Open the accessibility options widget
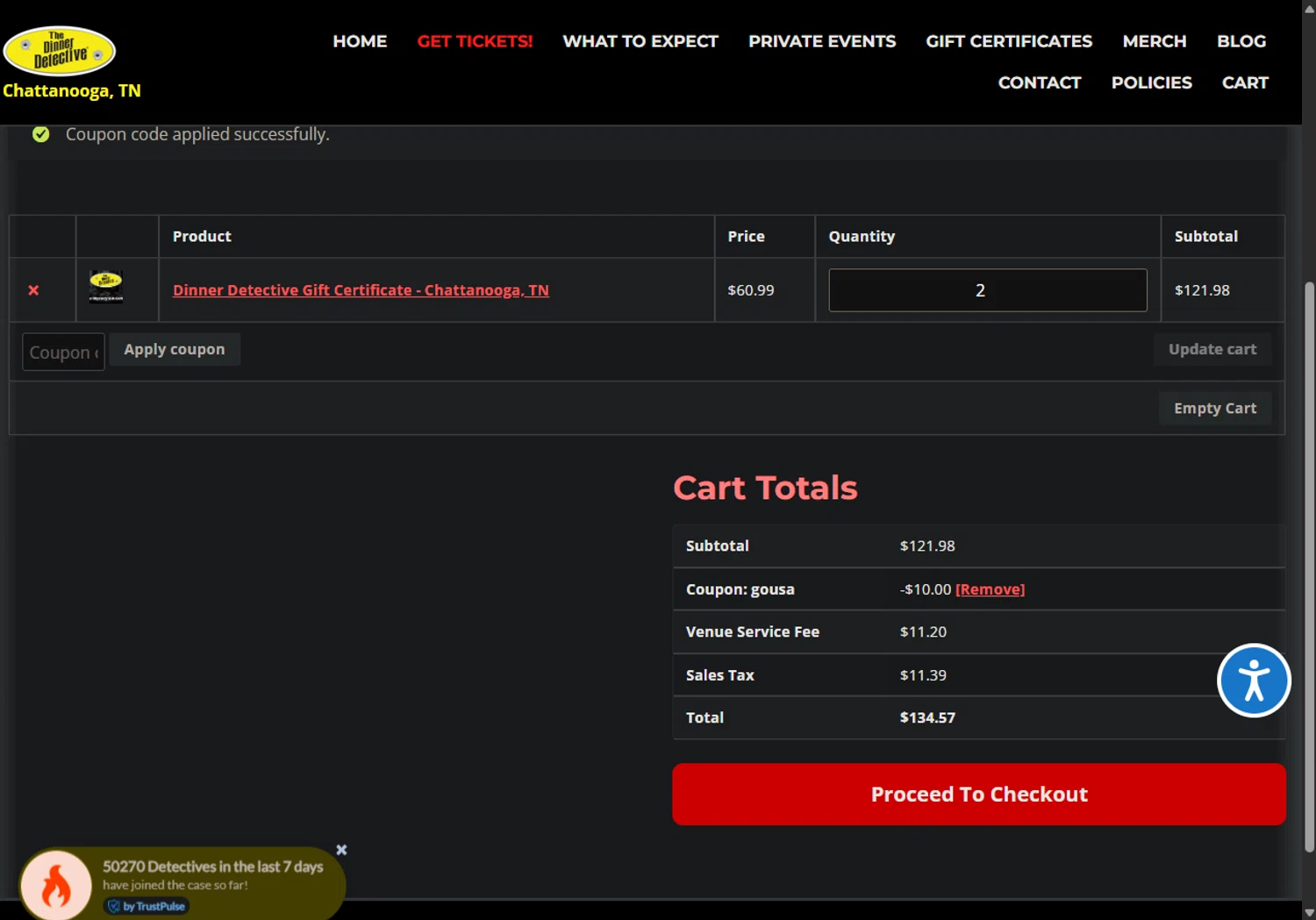1316x920 pixels. [x=1254, y=681]
